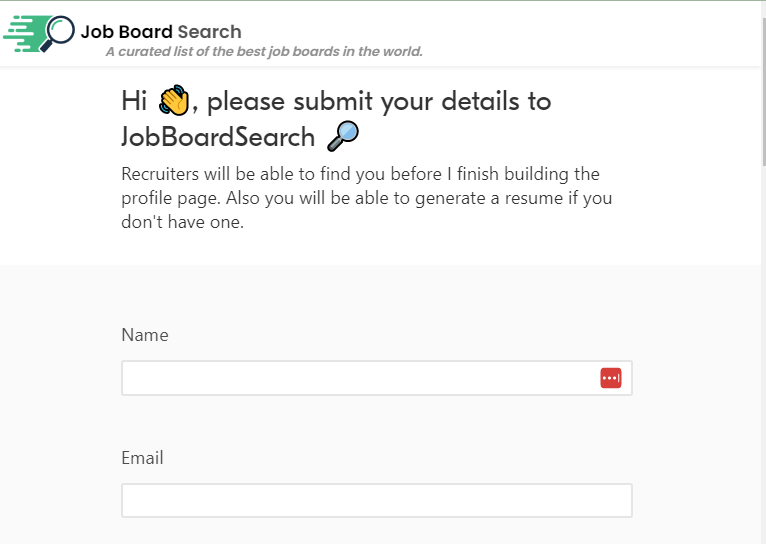Screen dimensions: 766x544
Task: Click the scrollbar track below the thumb
Action: tap(762, 350)
